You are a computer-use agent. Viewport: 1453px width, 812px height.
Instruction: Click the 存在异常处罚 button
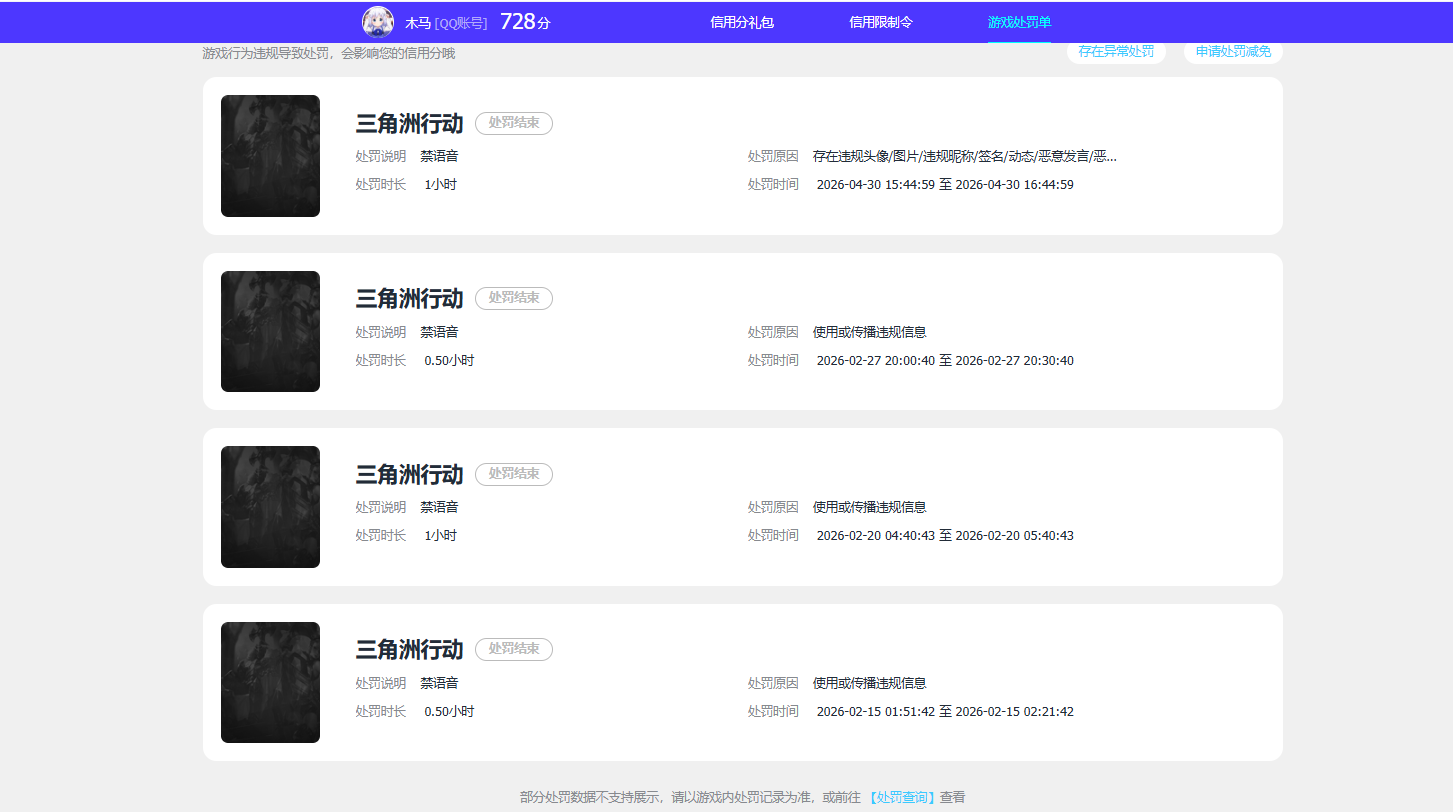click(x=1116, y=52)
